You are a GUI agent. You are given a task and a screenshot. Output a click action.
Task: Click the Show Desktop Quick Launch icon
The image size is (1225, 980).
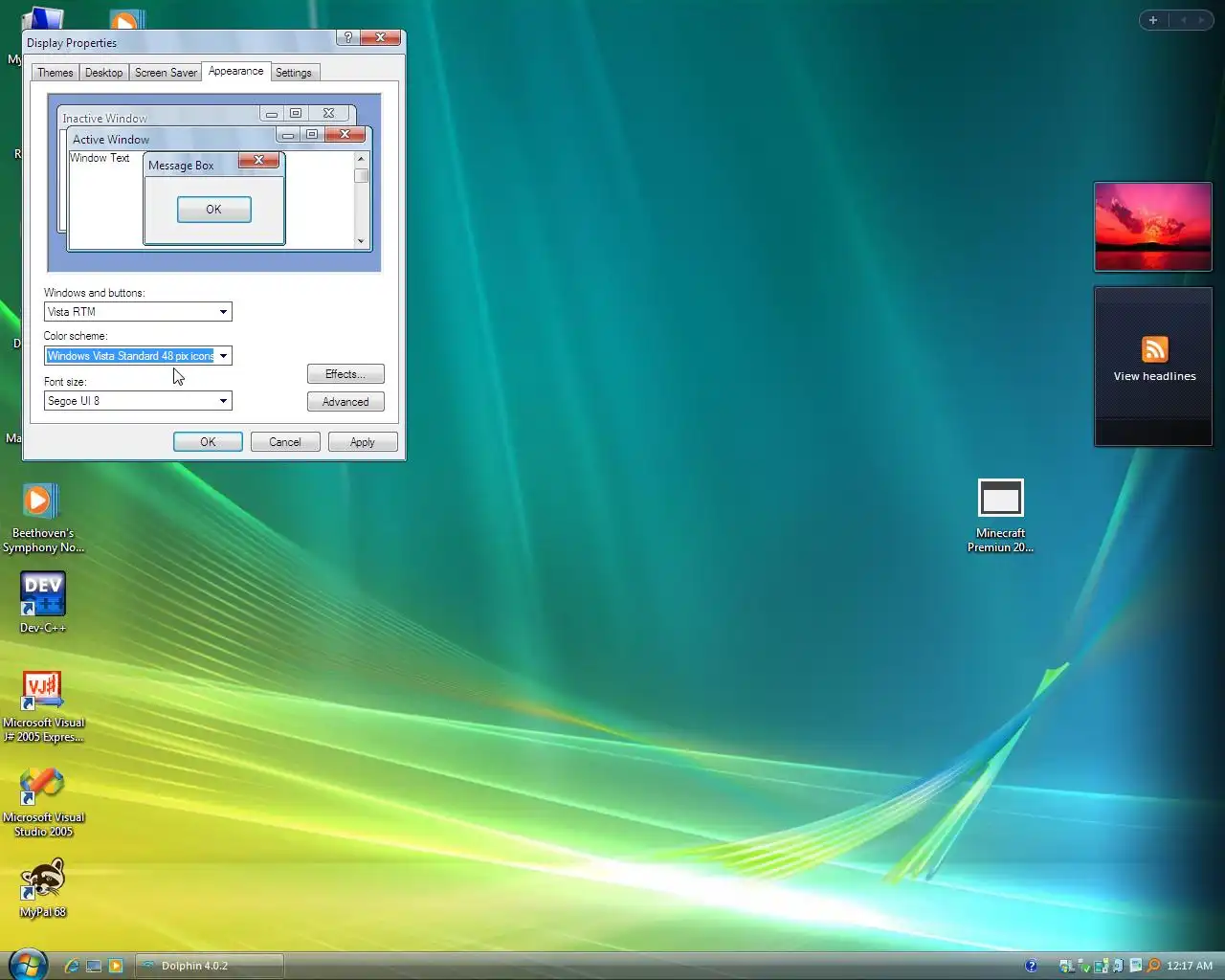click(x=94, y=966)
